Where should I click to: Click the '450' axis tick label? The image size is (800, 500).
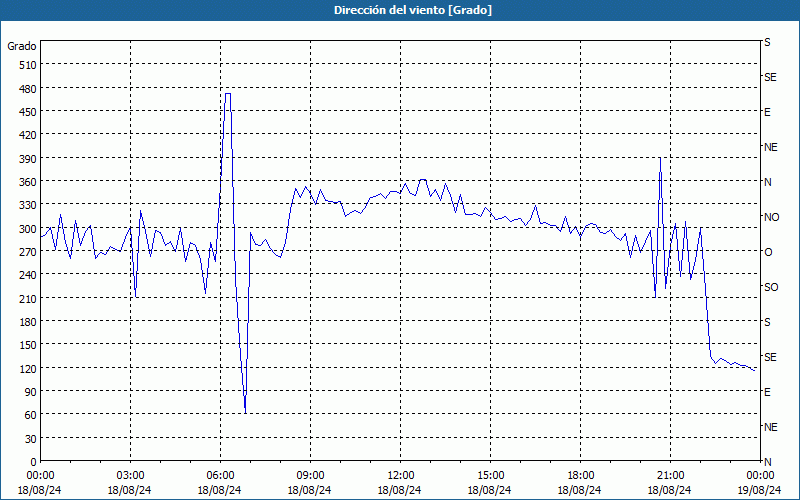pyautogui.click(x=28, y=112)
